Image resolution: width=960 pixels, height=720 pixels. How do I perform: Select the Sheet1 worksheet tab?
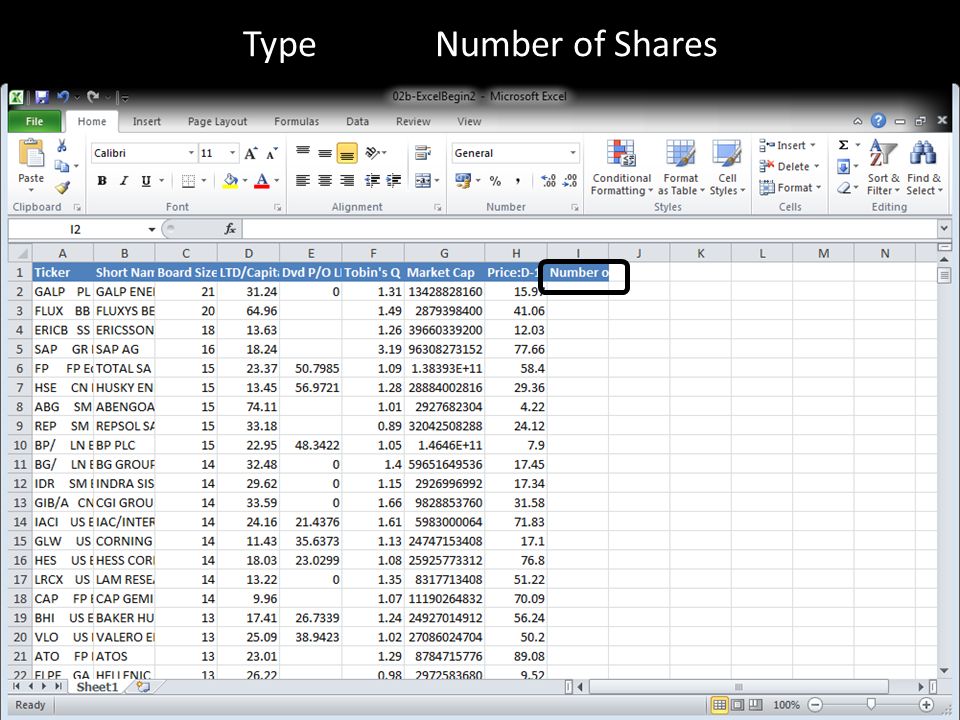(97, 687)
